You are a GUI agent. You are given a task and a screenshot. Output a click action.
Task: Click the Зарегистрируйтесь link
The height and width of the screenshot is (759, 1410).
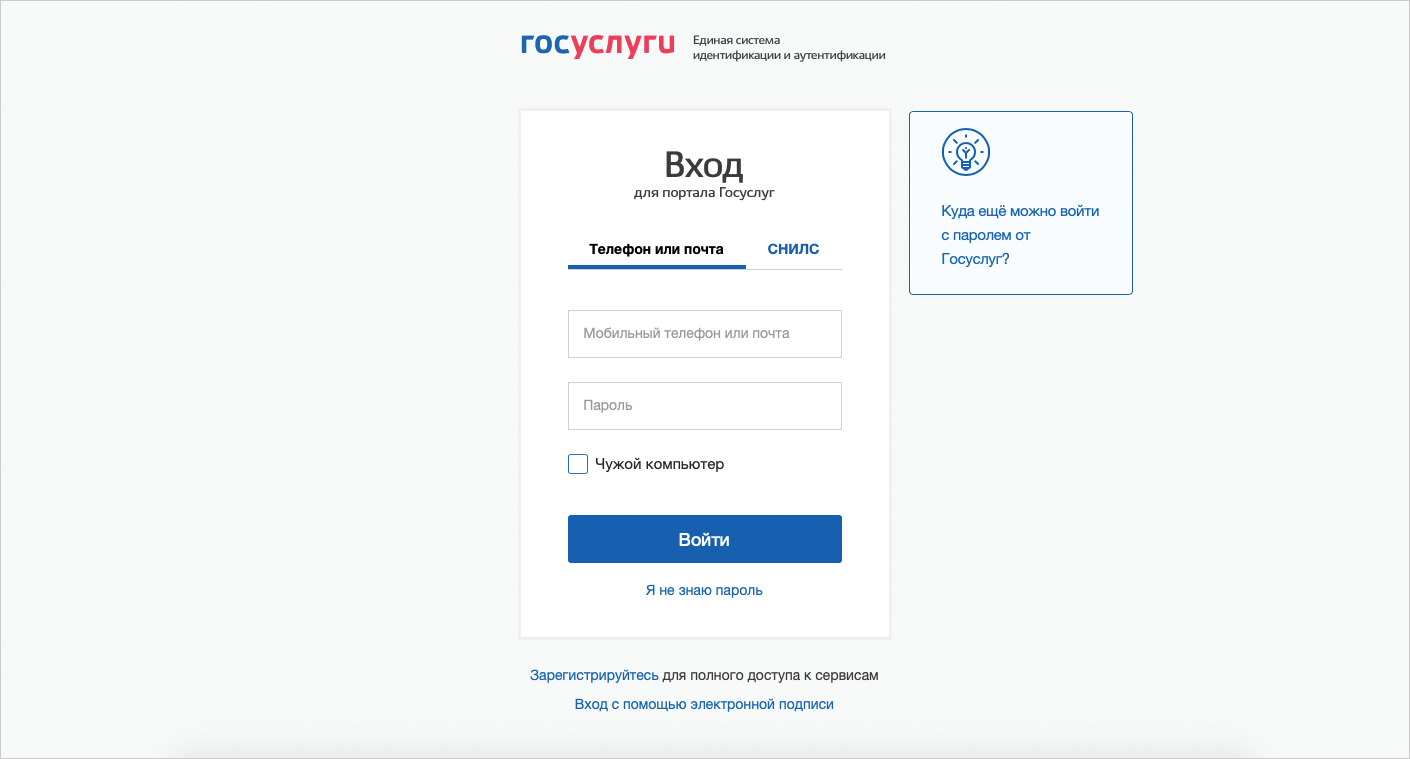tap(594, 675)
